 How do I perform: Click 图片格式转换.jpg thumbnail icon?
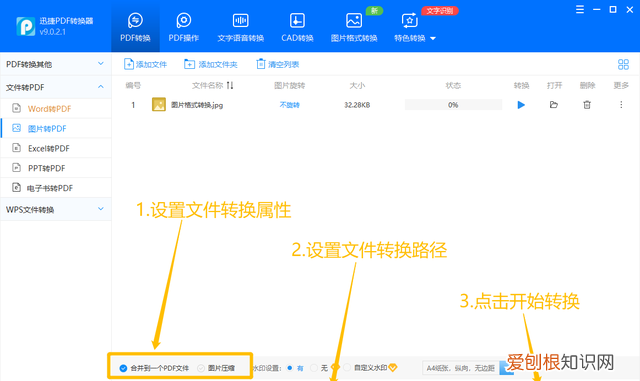click(x=159, y=105)
